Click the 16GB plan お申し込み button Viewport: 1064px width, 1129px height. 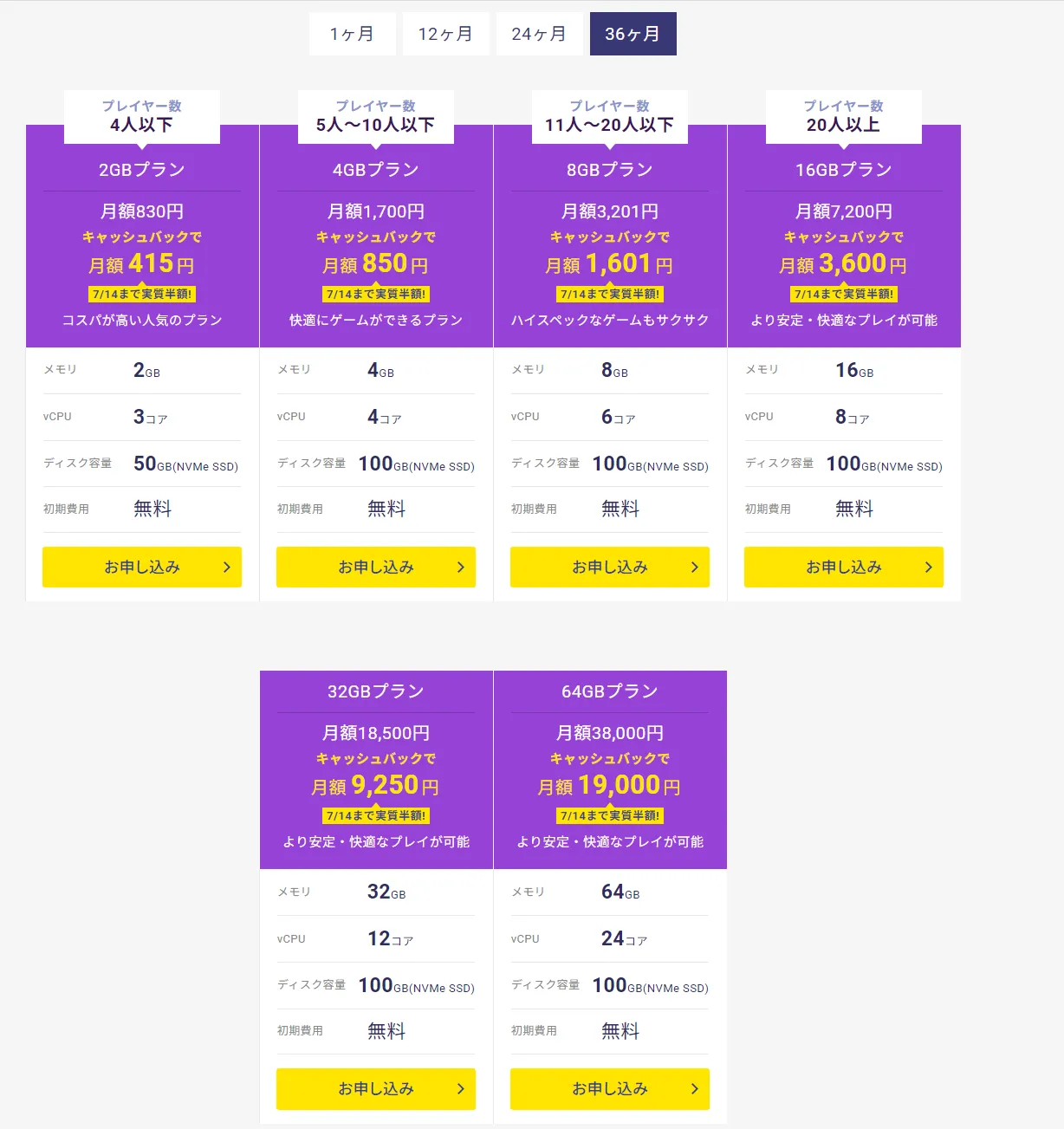[x=844, y=567]
